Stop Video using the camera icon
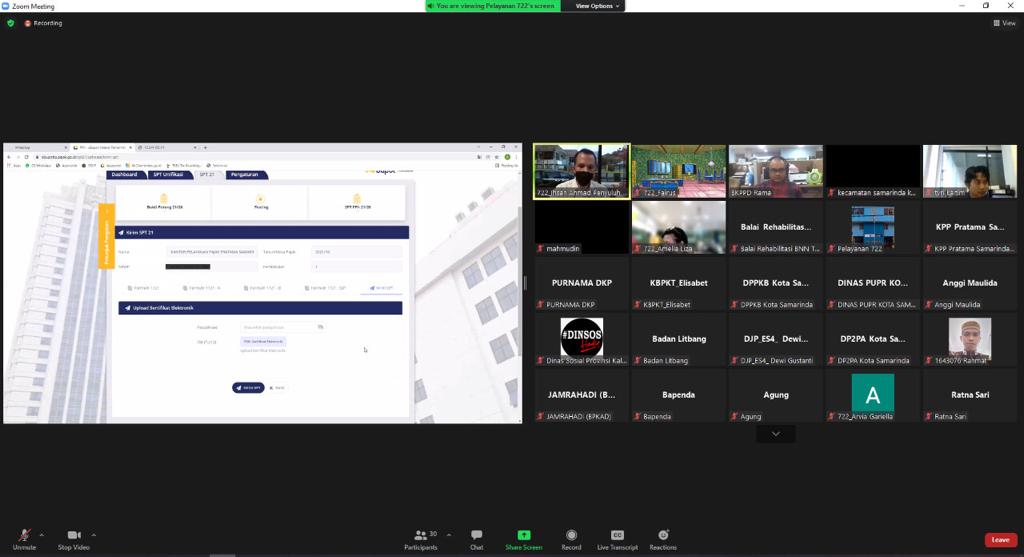The height and width of the screenshot is (557, 1024). pos(73,536)
